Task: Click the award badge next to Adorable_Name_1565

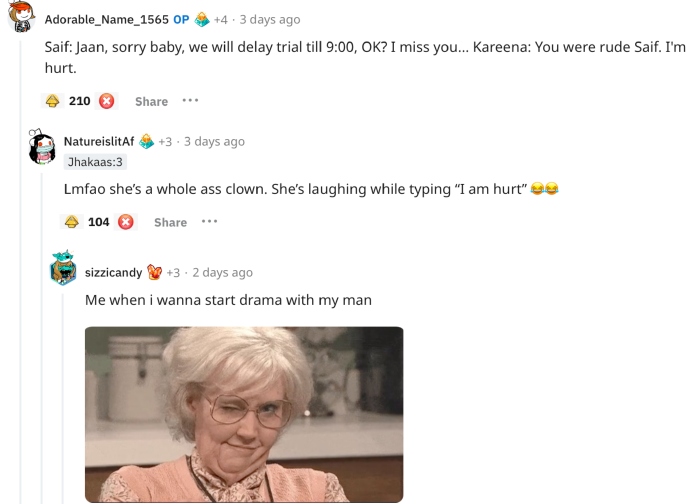Action: click(202, 19)
